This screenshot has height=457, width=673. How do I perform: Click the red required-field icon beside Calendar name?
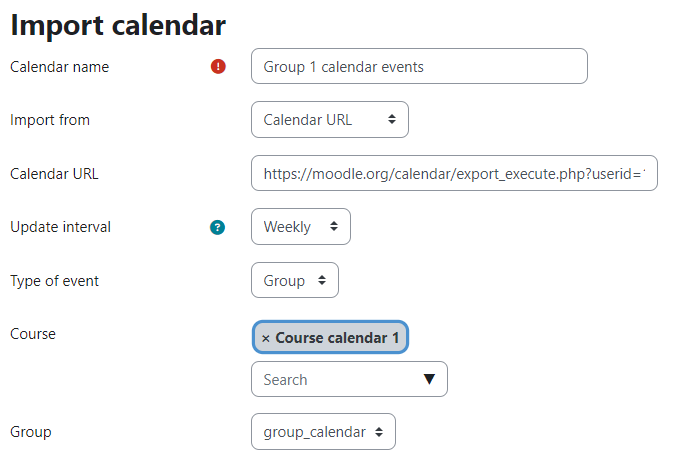tap(218, 67)
